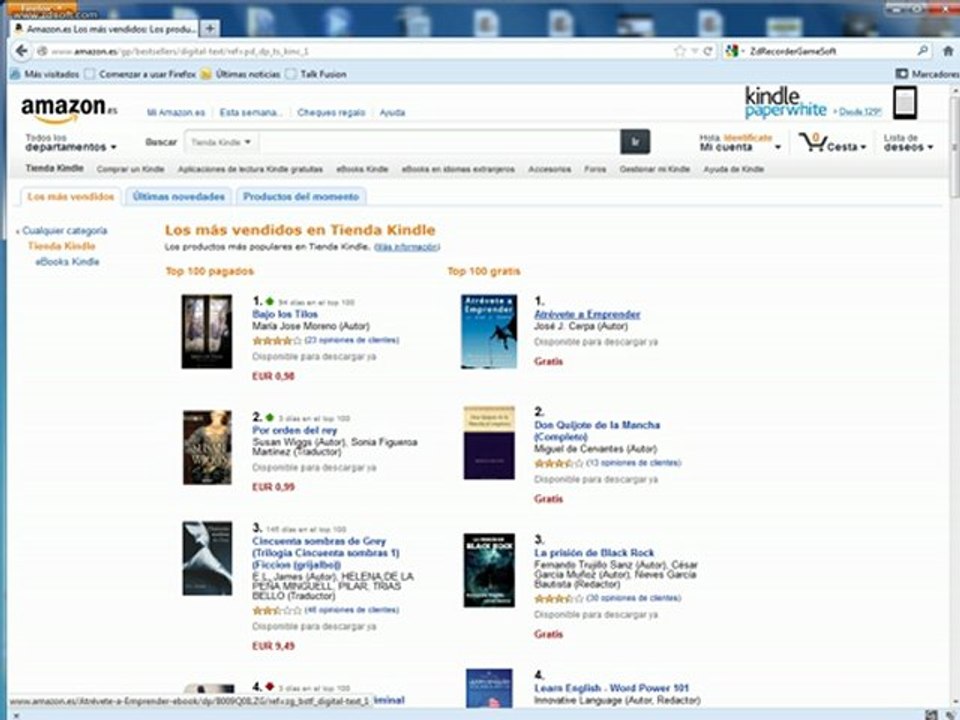The width and height of the screenshot is (960, 720).
Task: Select the Amazon.es browser tab
Action: (x=105, y=29)
